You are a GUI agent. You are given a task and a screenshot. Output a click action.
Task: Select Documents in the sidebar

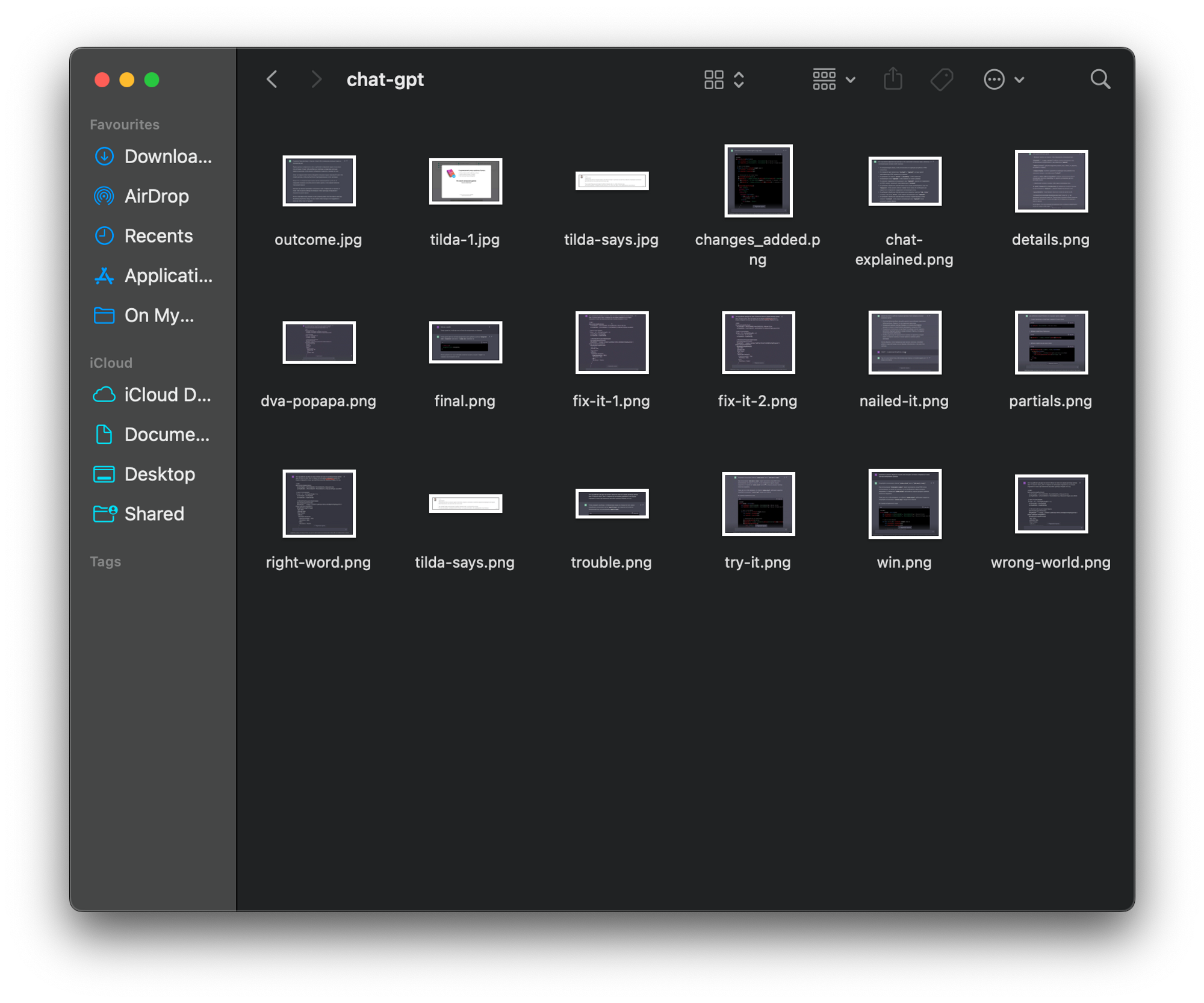[166, 435]
